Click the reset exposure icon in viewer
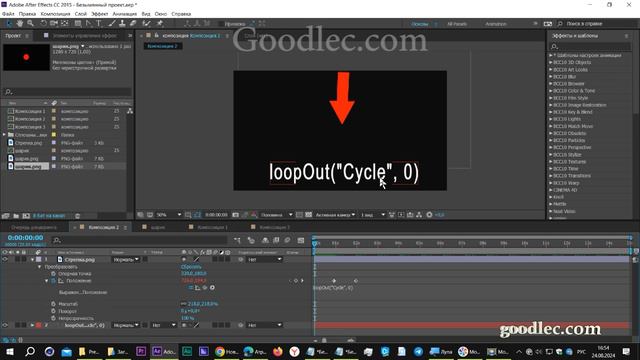640x360 pixels. (x=429, y=215)
